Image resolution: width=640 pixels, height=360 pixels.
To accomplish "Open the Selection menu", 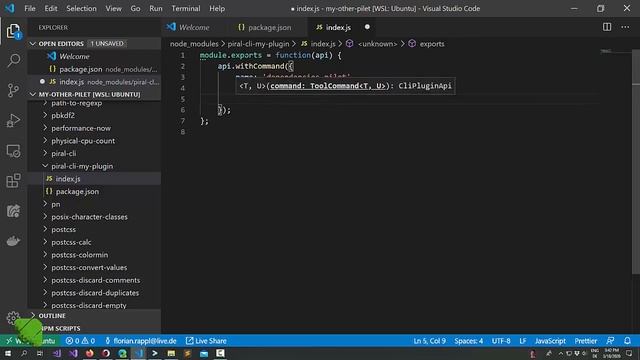I will [x=81, y=8].
